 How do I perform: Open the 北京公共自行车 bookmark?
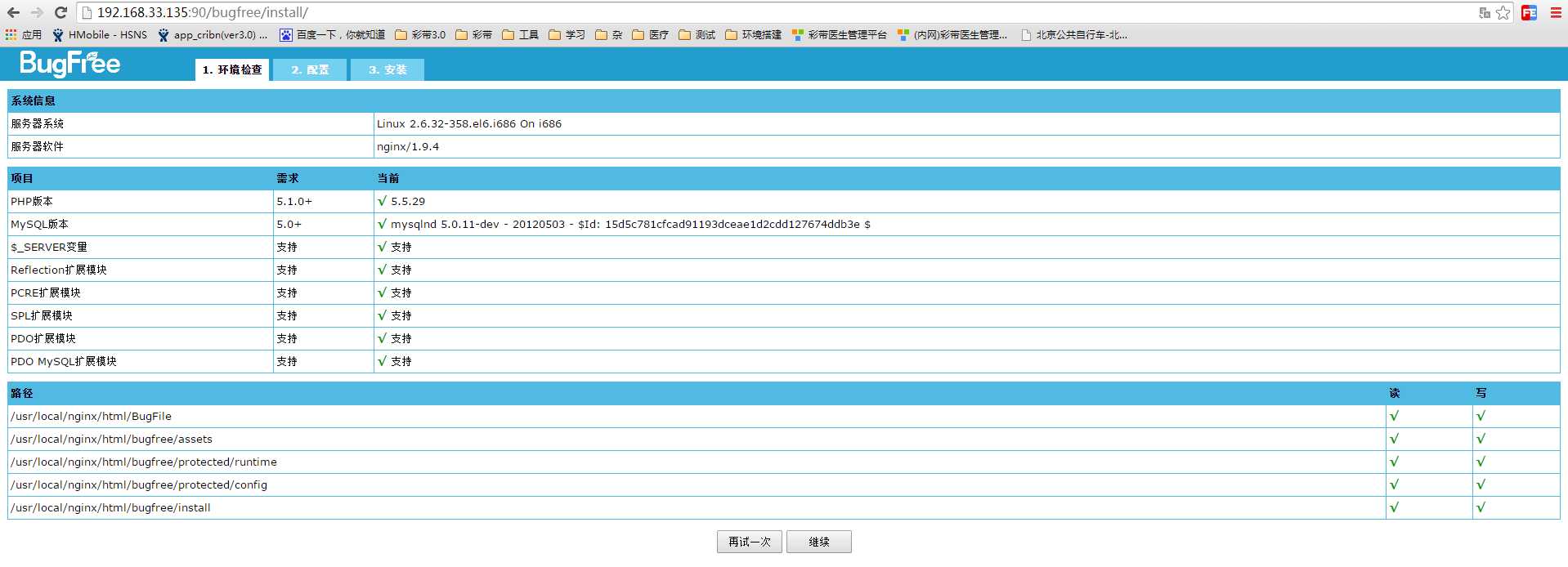1074,35
